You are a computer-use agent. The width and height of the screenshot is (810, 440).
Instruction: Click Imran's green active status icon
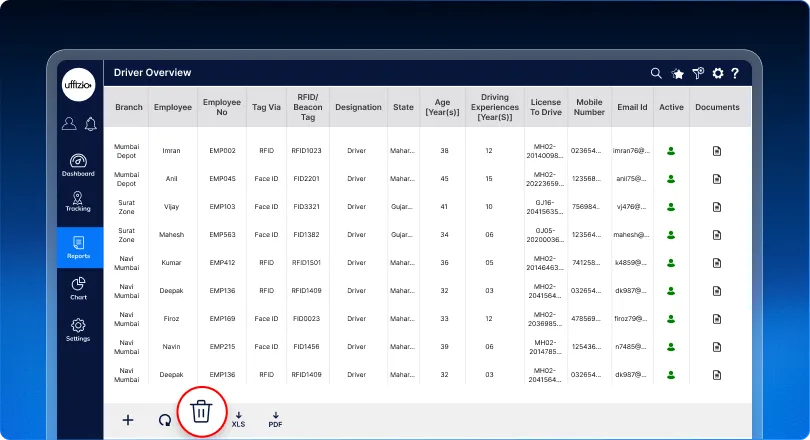click(x=671, y=151)
